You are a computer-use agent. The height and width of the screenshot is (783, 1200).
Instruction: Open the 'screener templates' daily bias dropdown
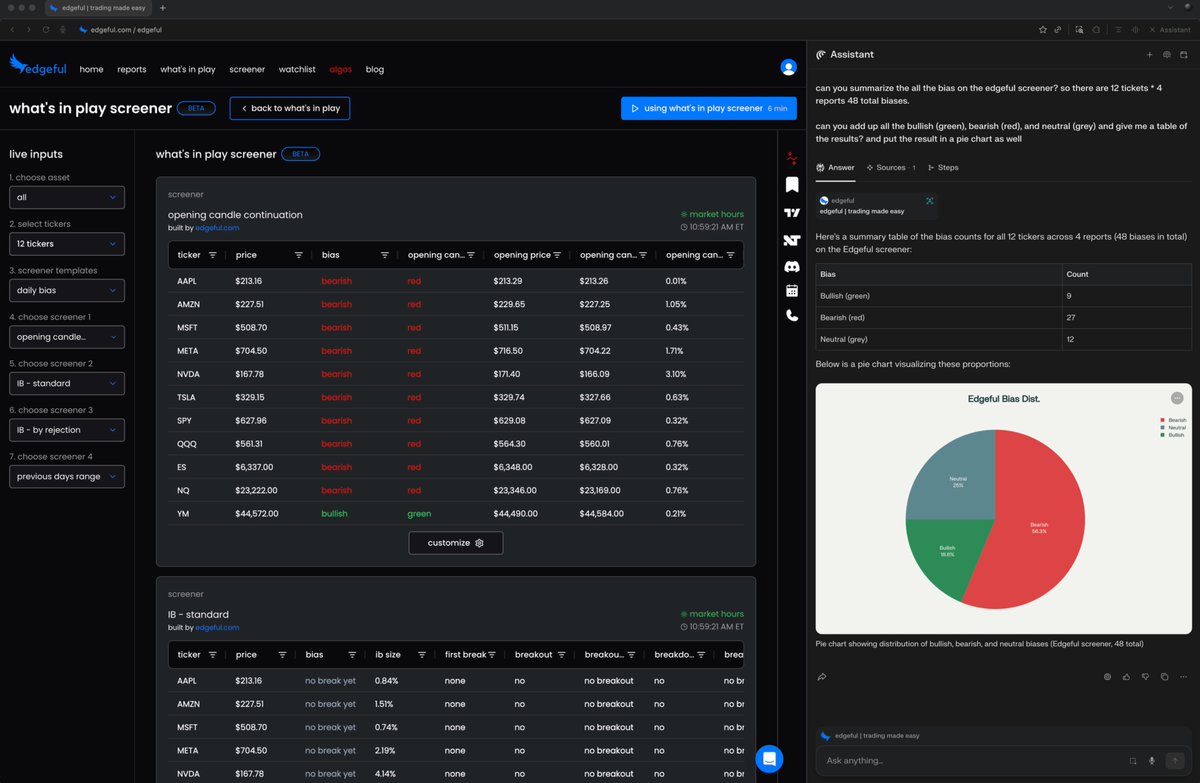click(66, 290)
